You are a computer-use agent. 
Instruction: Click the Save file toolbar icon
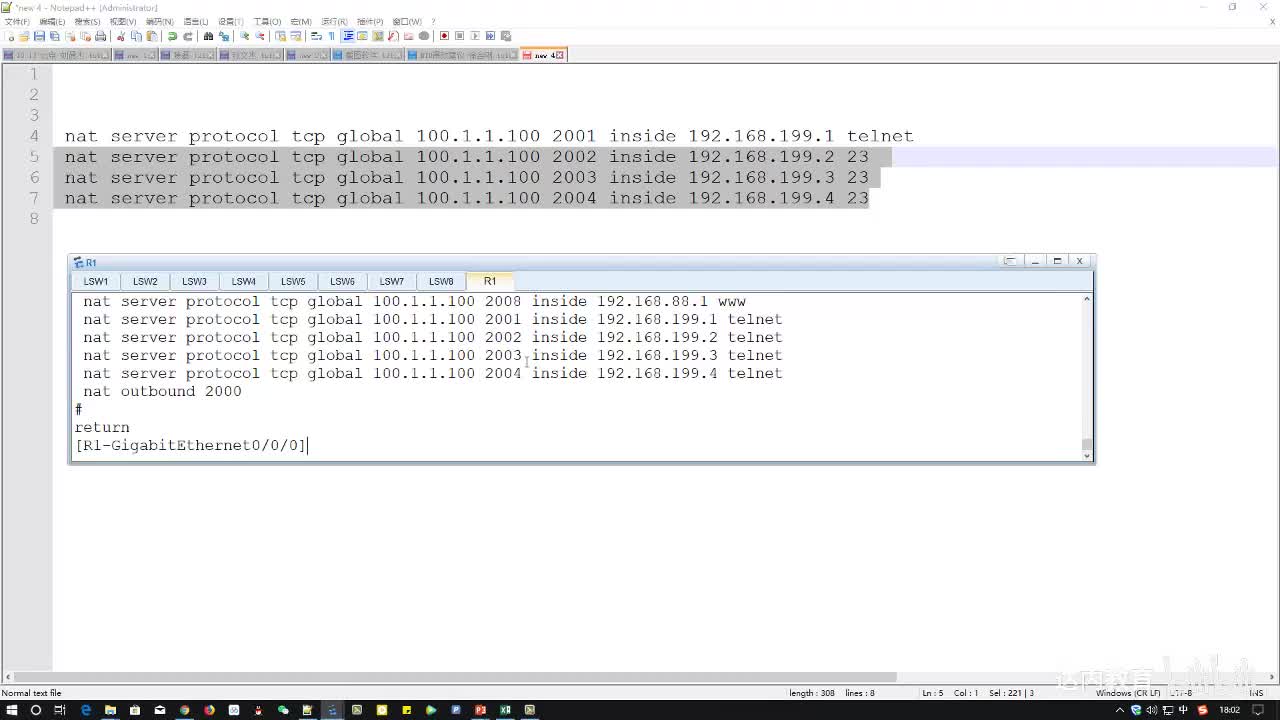39,36
